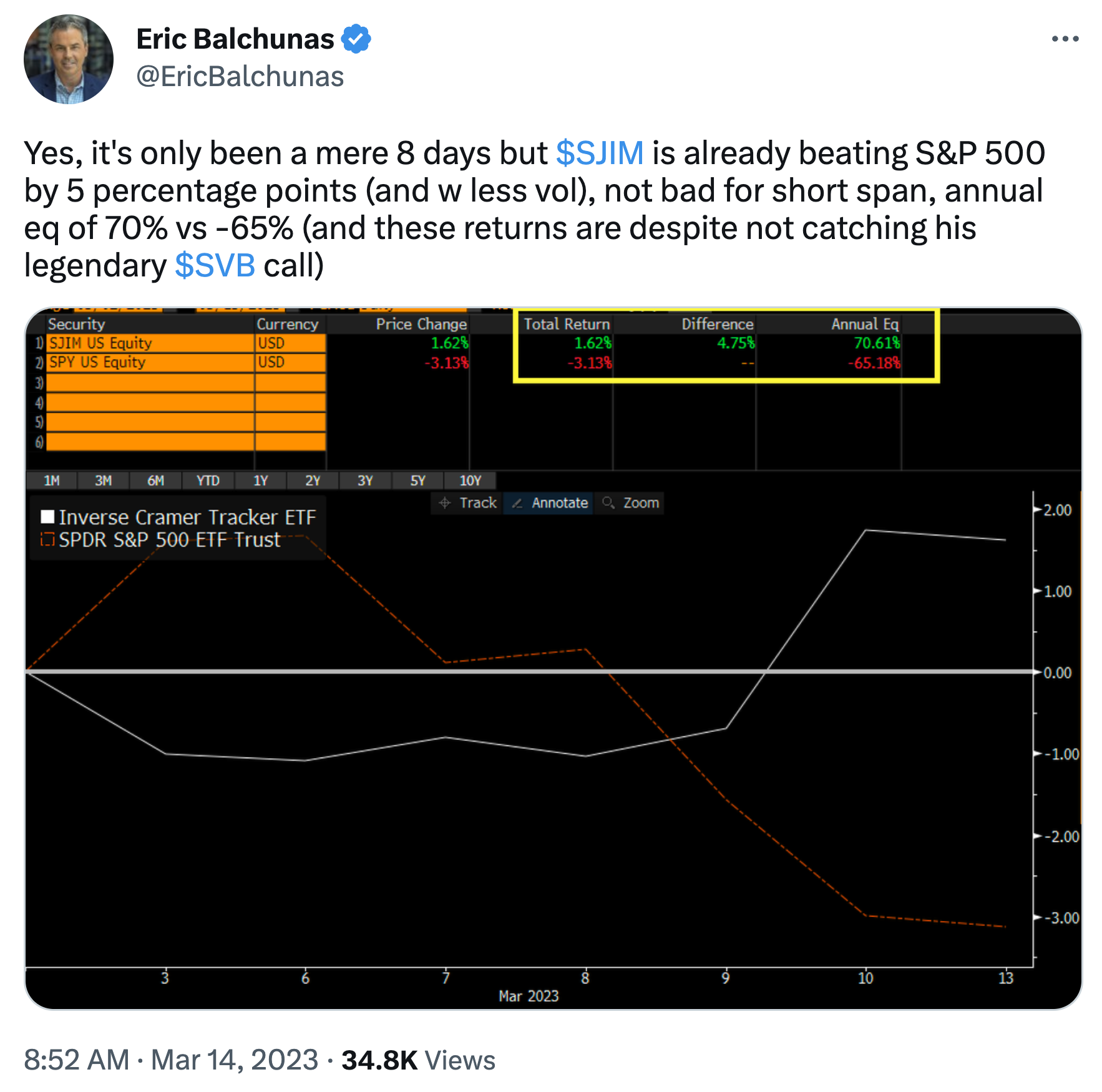Viewport: 1102px width, 1092px height.
Task: Click the empty security row 3 field
Action: coord(150,383)
